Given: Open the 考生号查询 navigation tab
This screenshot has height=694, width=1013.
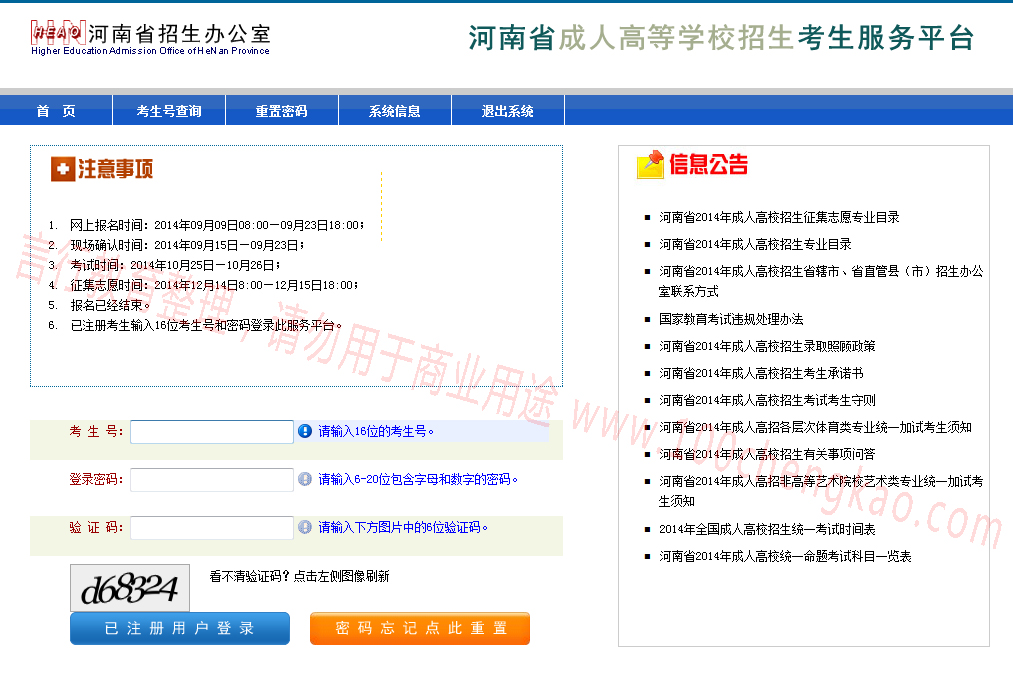Looking at the screenshot, I should [169, 110].
